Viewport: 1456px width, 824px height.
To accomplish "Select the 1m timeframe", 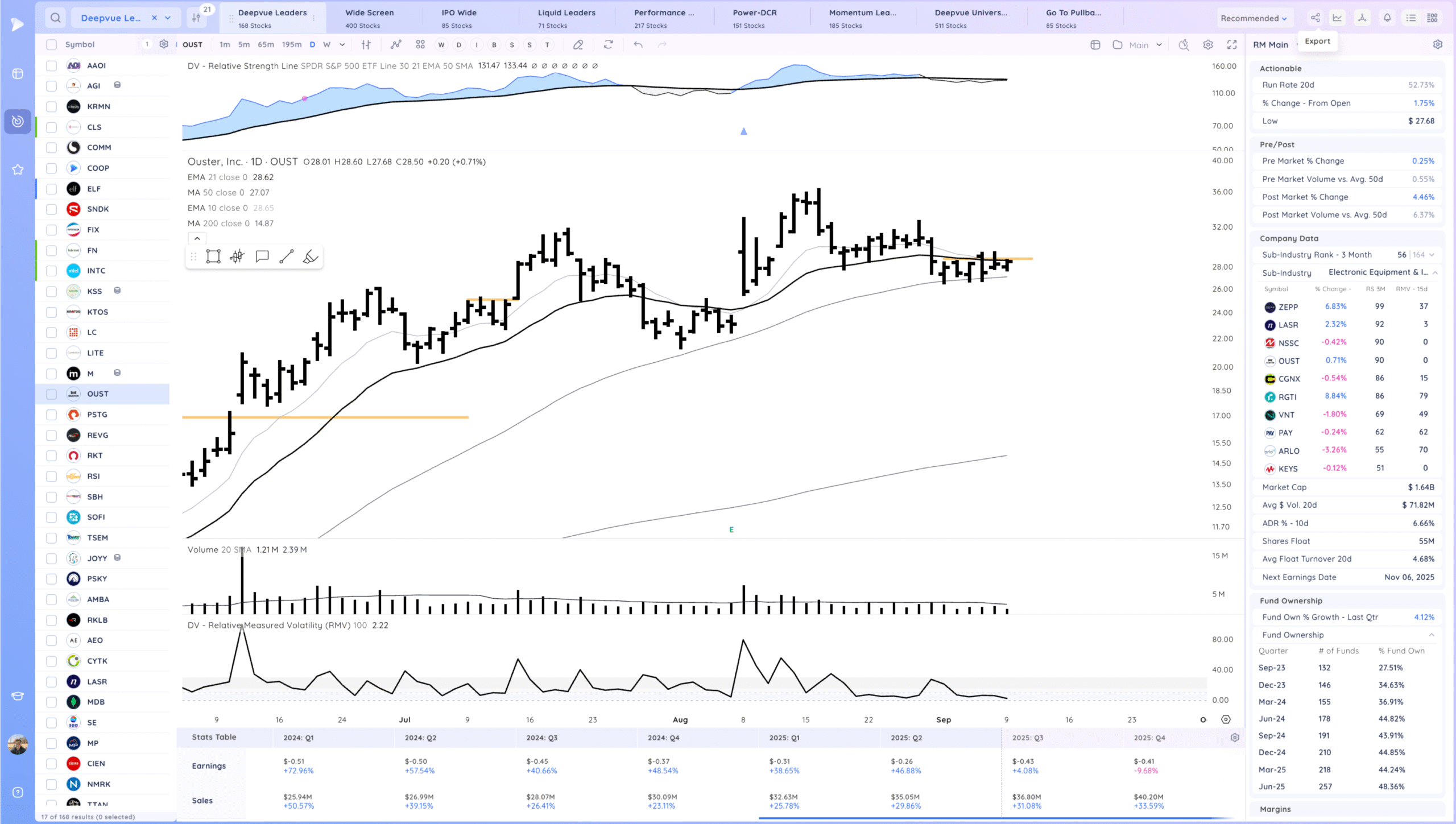I will [x=225, y=44].
